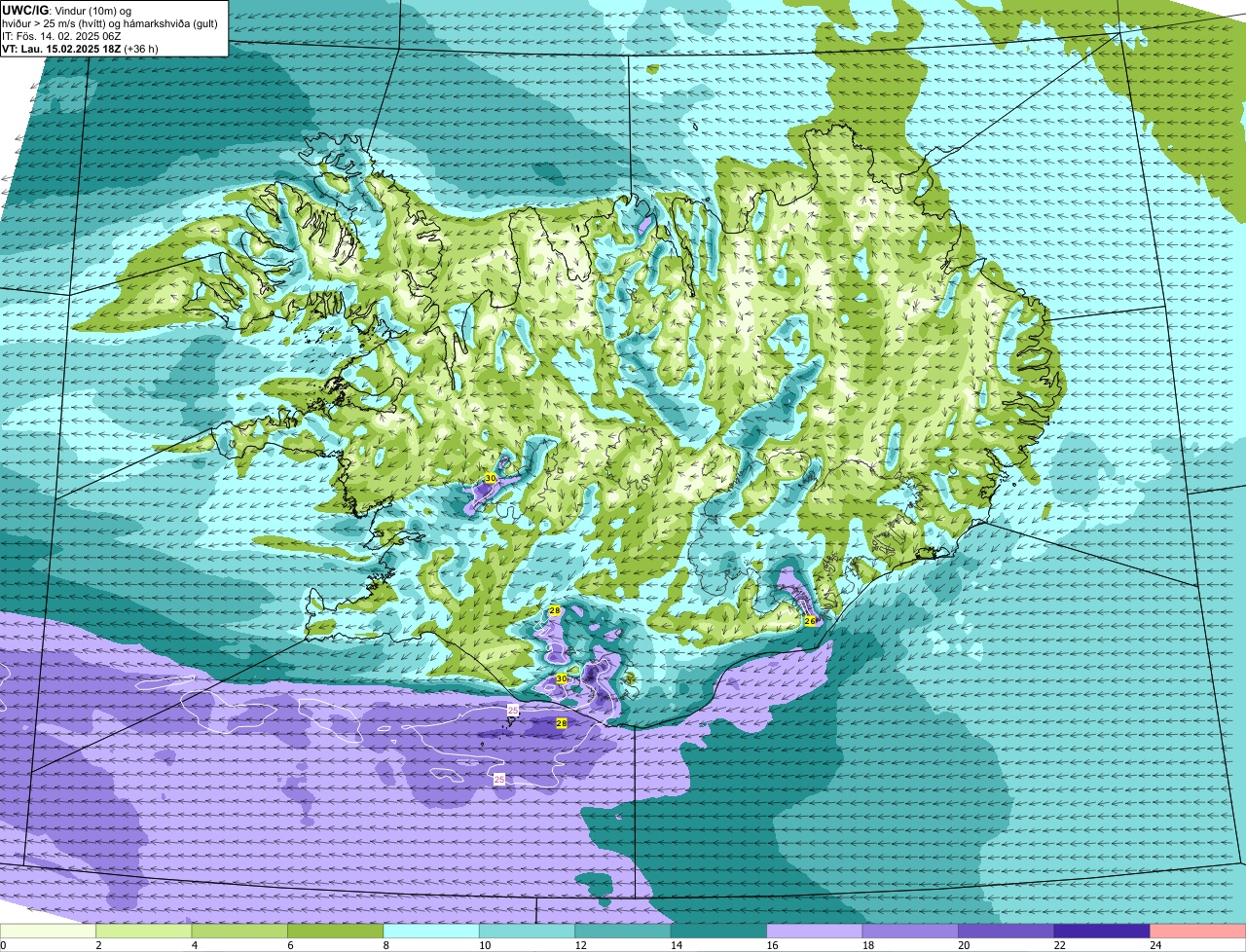Click the legend tick label "10"

click(x=483, y=945)
